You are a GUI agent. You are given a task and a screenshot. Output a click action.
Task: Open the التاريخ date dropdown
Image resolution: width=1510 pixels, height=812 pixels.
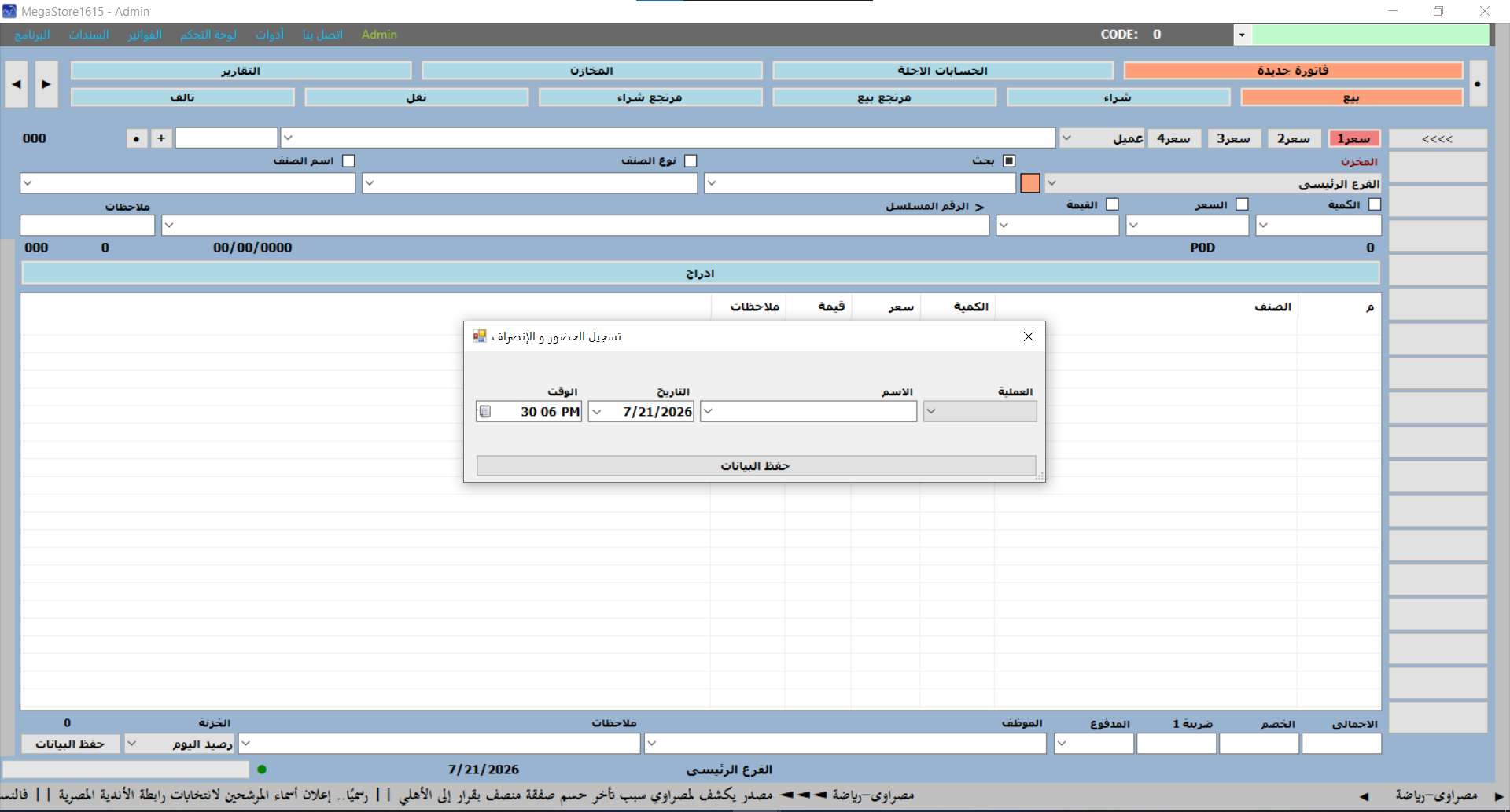tap(597, 411)
